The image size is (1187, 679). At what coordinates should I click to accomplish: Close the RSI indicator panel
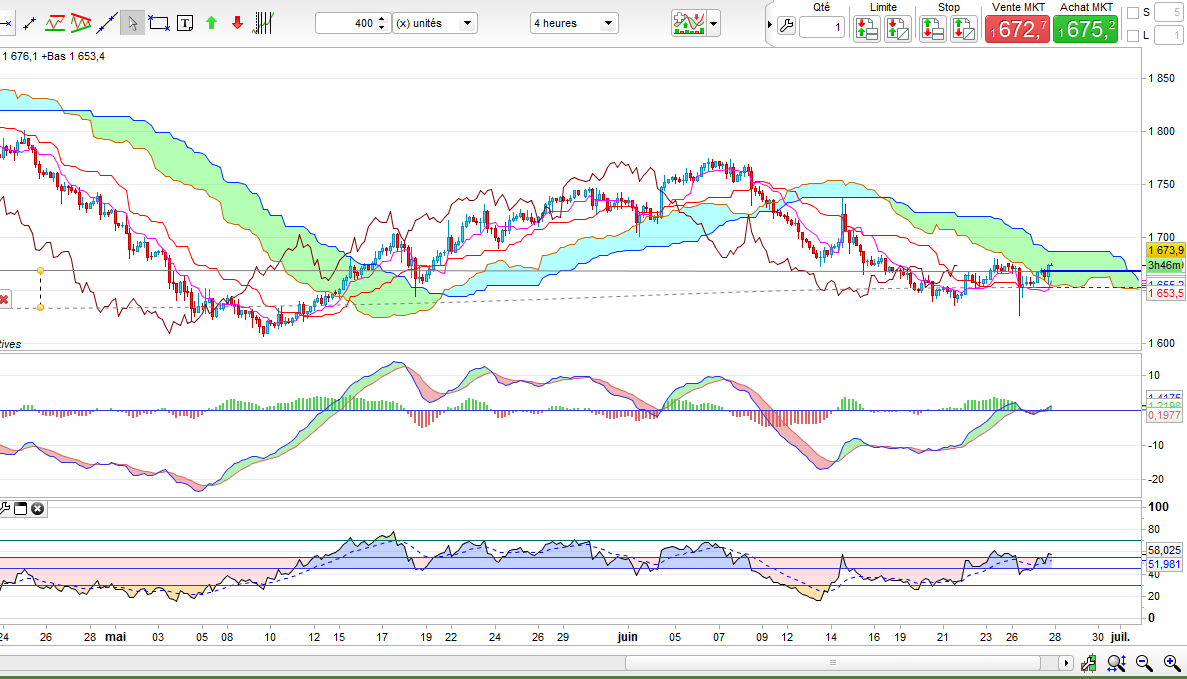(x=37, y=508)
